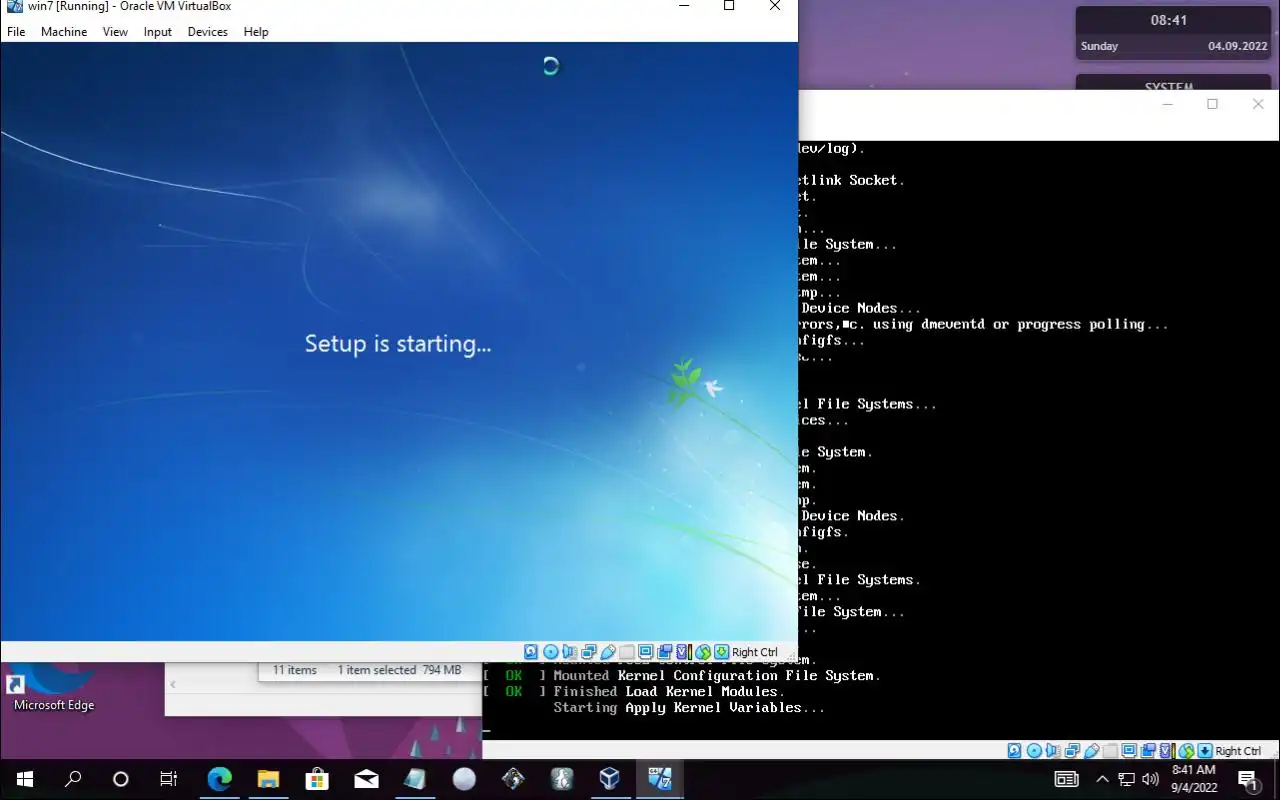Click keyboard capture icon in Linux VM status bar

[x=1205, y=751]
